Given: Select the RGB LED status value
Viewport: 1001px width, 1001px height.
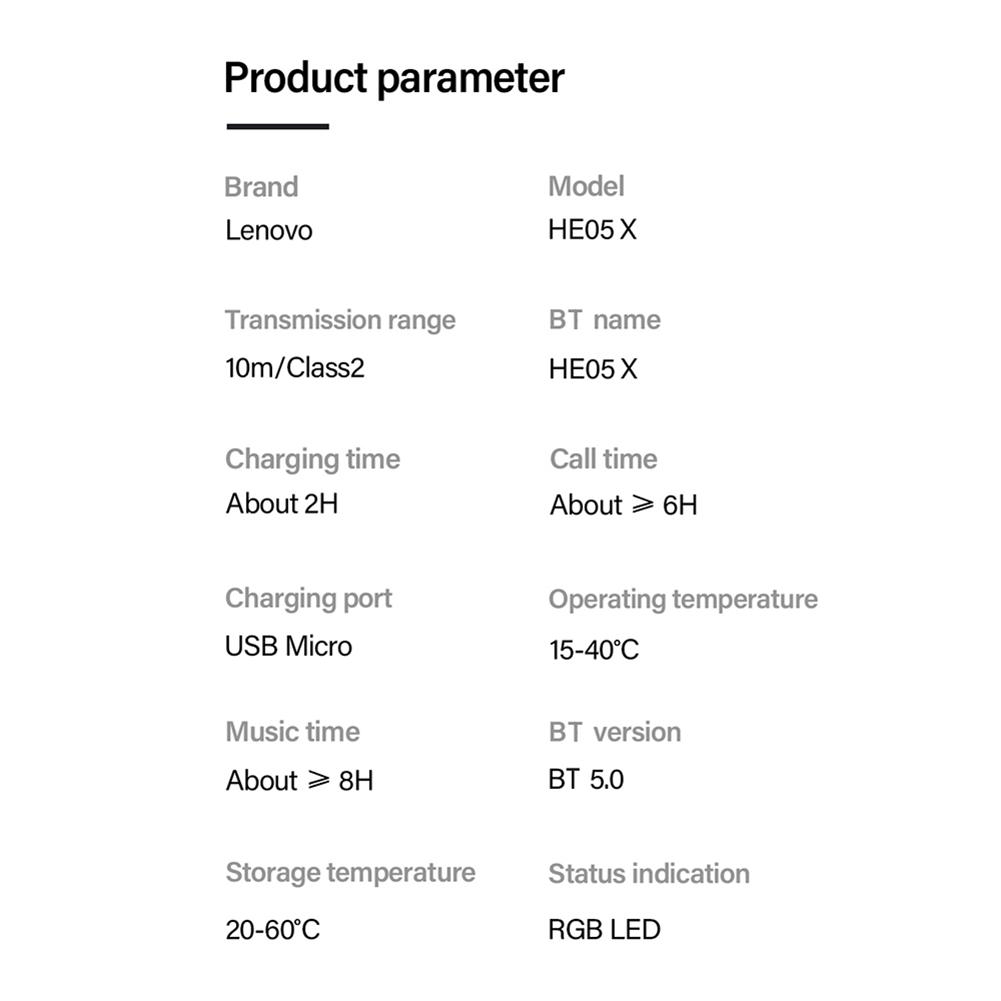Looking at the screenshot, I should point(605,930).
